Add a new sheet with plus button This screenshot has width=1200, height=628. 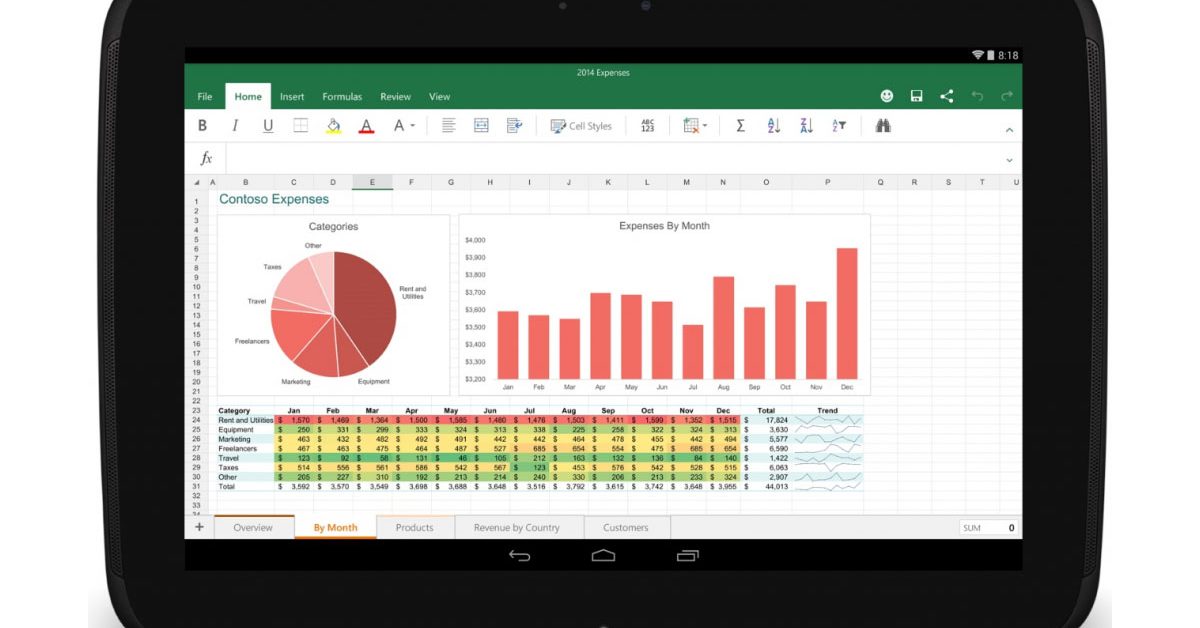point(199,527)
